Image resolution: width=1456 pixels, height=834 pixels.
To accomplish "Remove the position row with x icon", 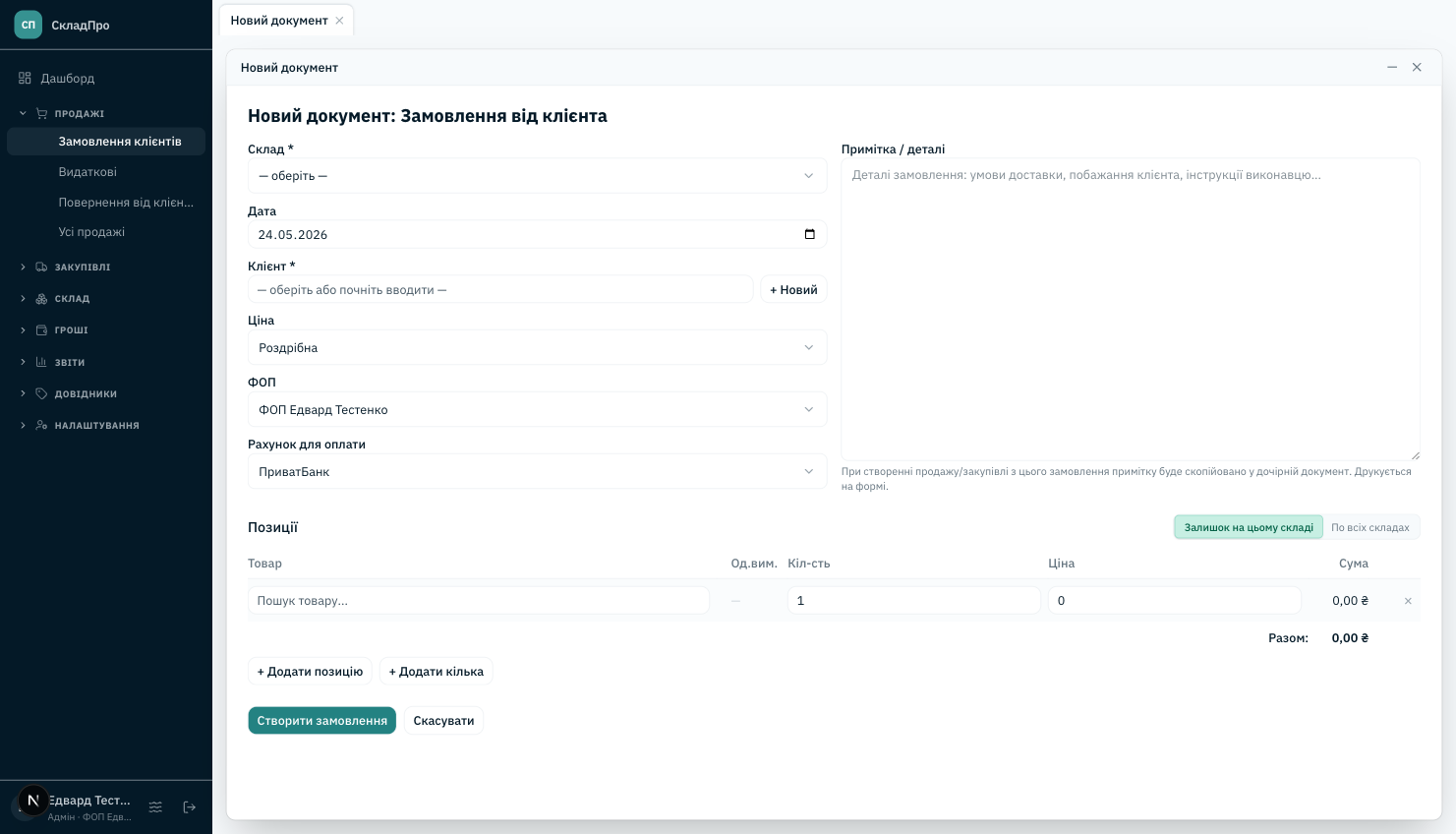I will coord(1408,601).
